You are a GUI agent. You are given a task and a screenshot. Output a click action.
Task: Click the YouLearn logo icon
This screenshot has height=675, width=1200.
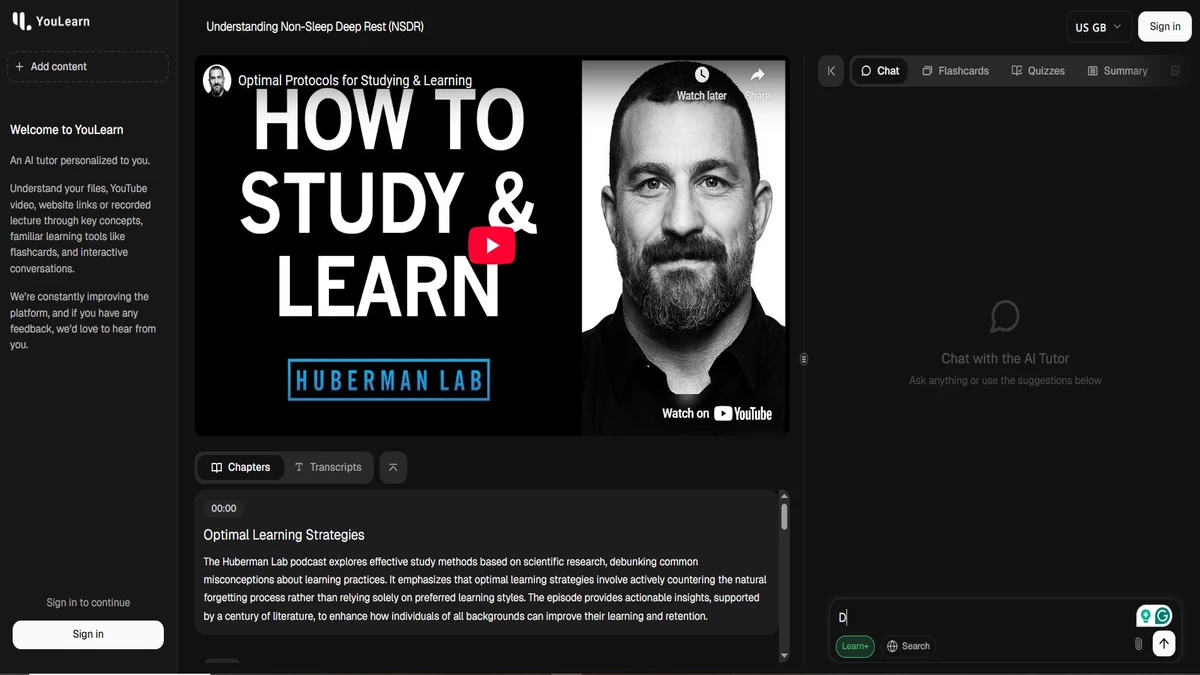coord(21,21)
